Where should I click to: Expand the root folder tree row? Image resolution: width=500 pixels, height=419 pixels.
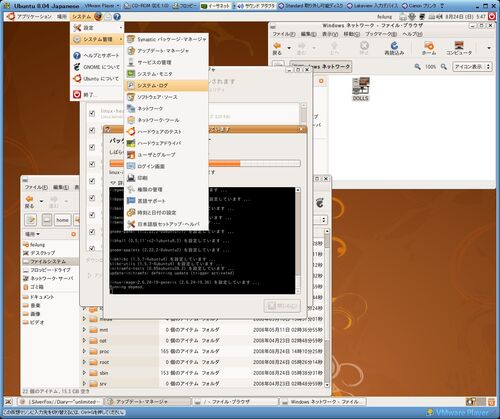pyautogui.click(x=84, y=362)
